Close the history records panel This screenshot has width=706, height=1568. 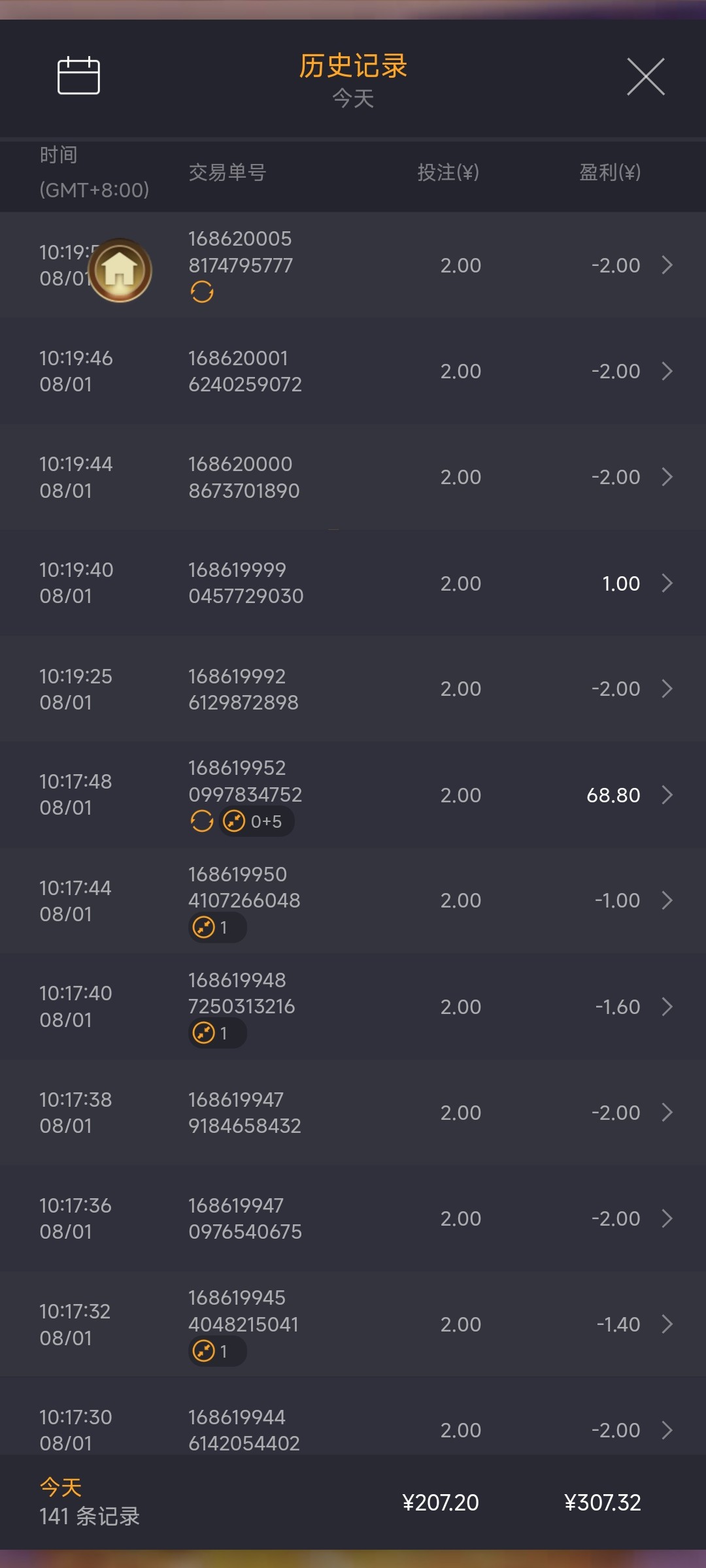point(645,76)
